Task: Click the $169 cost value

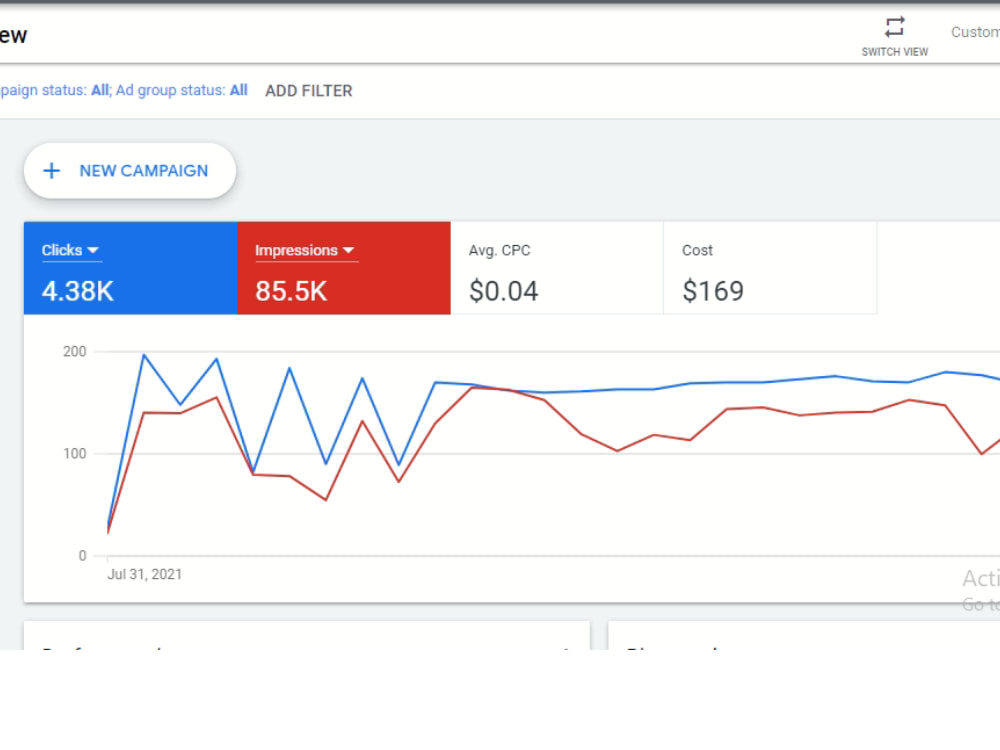Action: tap(713, 291)
